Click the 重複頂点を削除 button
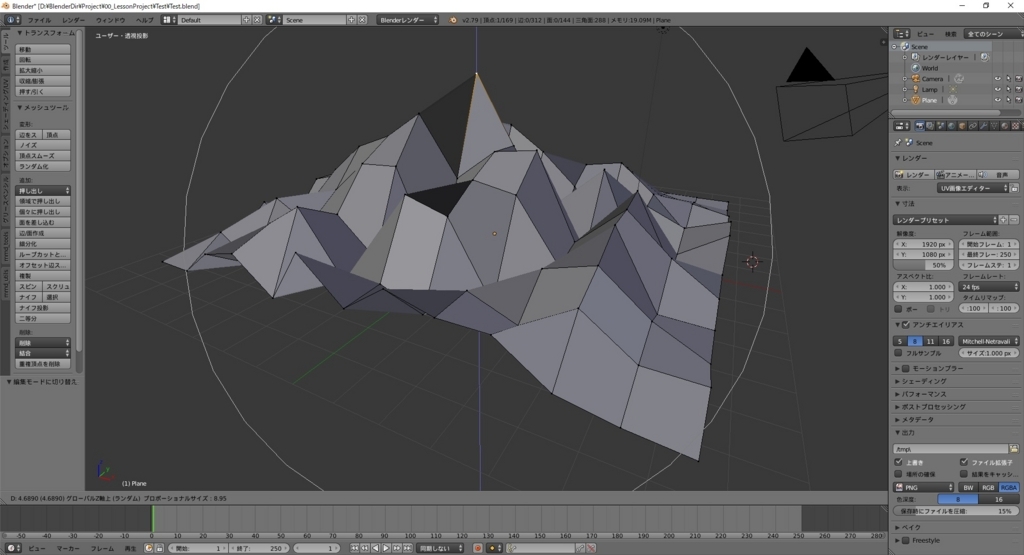 tap(42, 364)
